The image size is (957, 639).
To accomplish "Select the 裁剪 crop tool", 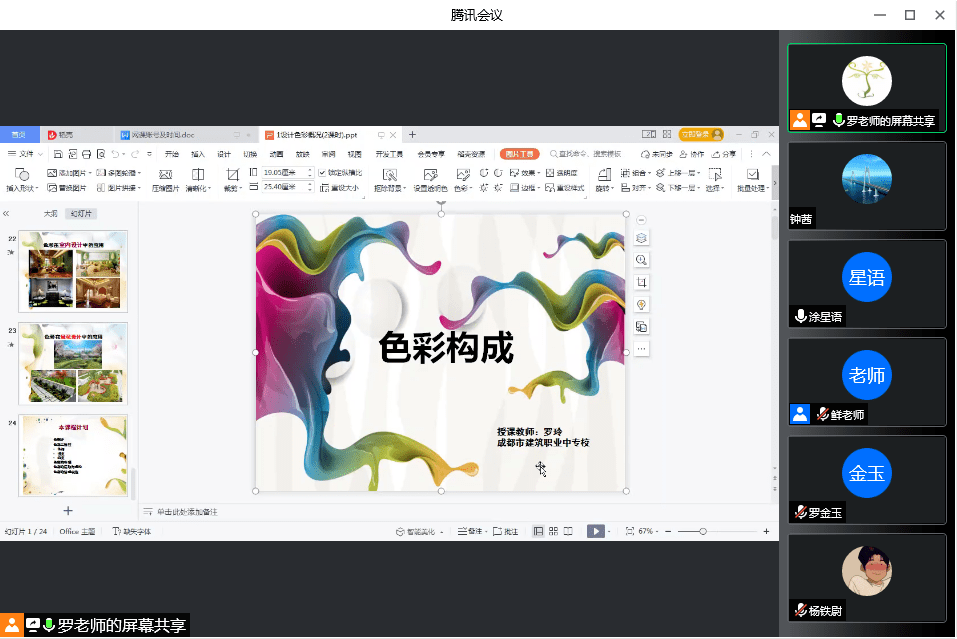I will pyautogui.click(x=232, y=174).
